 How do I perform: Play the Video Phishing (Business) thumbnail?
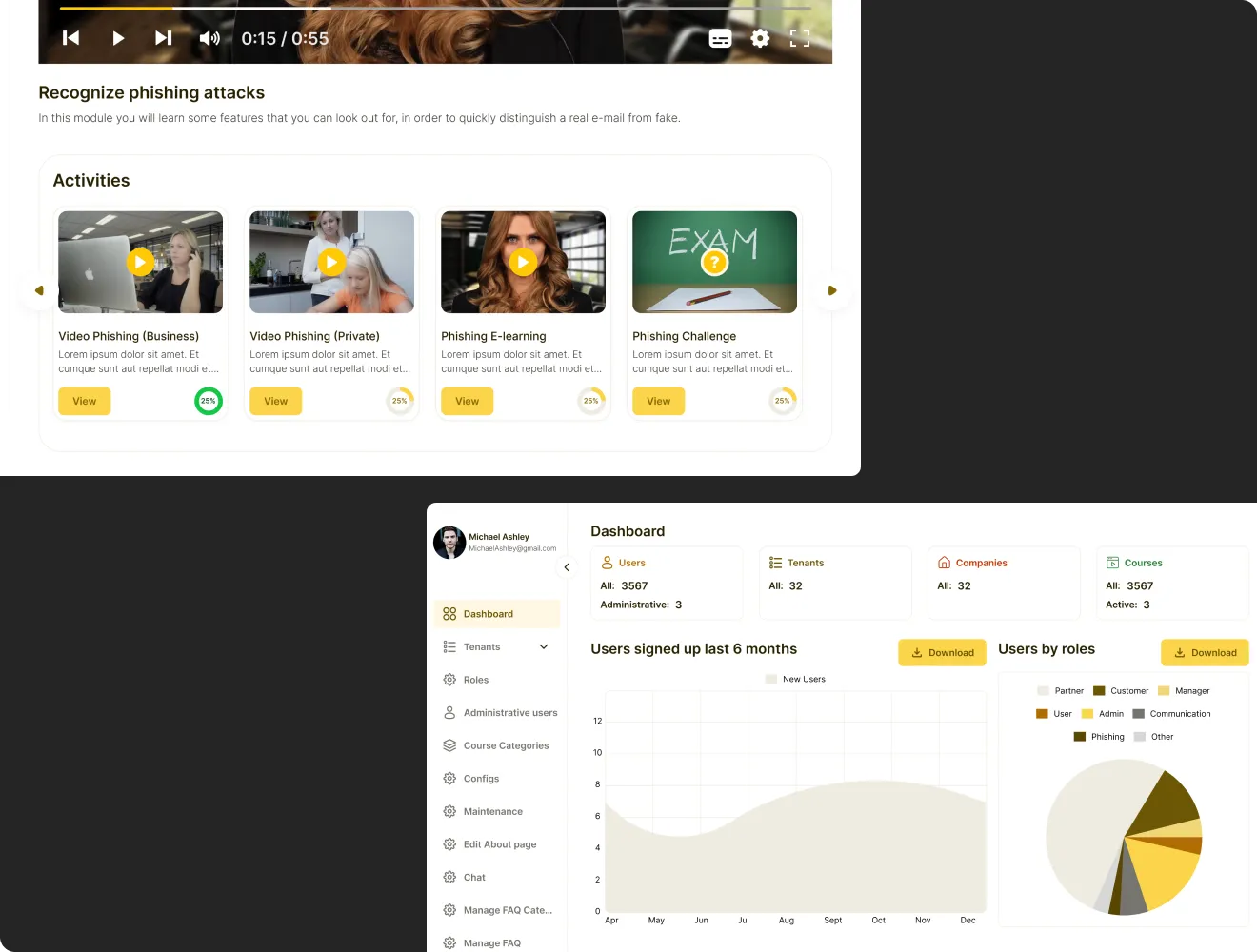pyautogui.click(x=141, y=262)
